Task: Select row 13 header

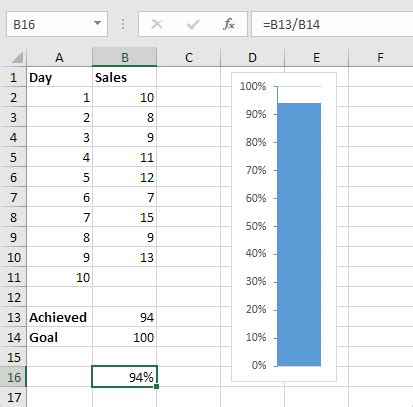Action: point(13,317)
